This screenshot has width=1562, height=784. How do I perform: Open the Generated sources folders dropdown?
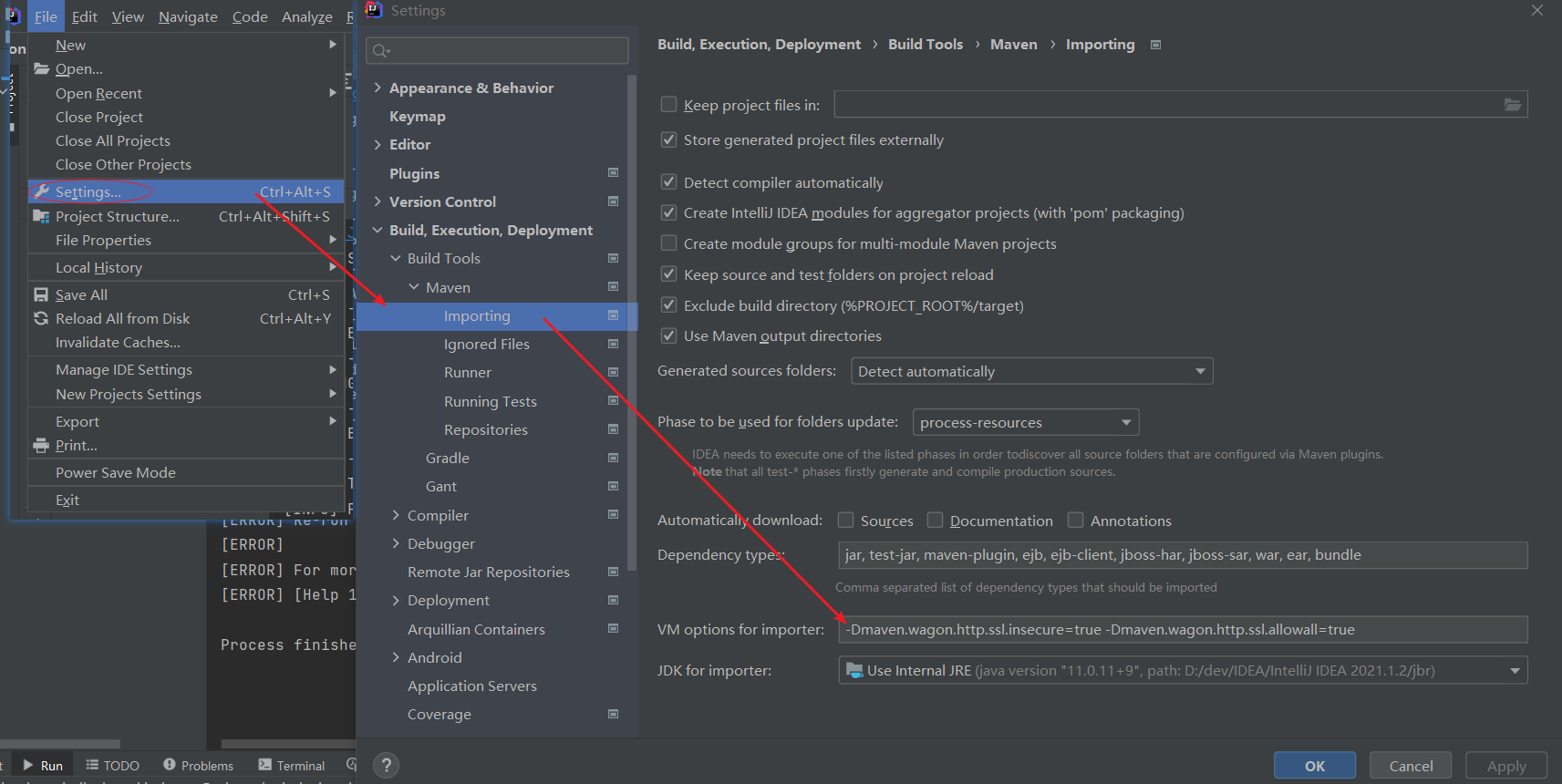(1031, 371)
